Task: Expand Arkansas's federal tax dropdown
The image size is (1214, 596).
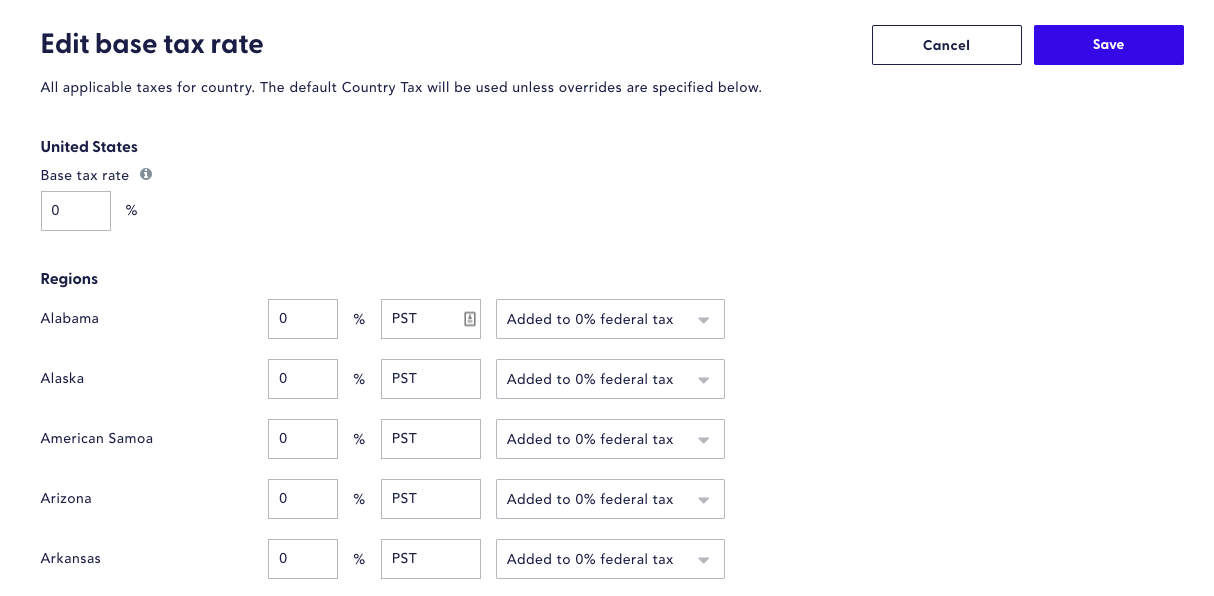Action: [x=610, y=558]
